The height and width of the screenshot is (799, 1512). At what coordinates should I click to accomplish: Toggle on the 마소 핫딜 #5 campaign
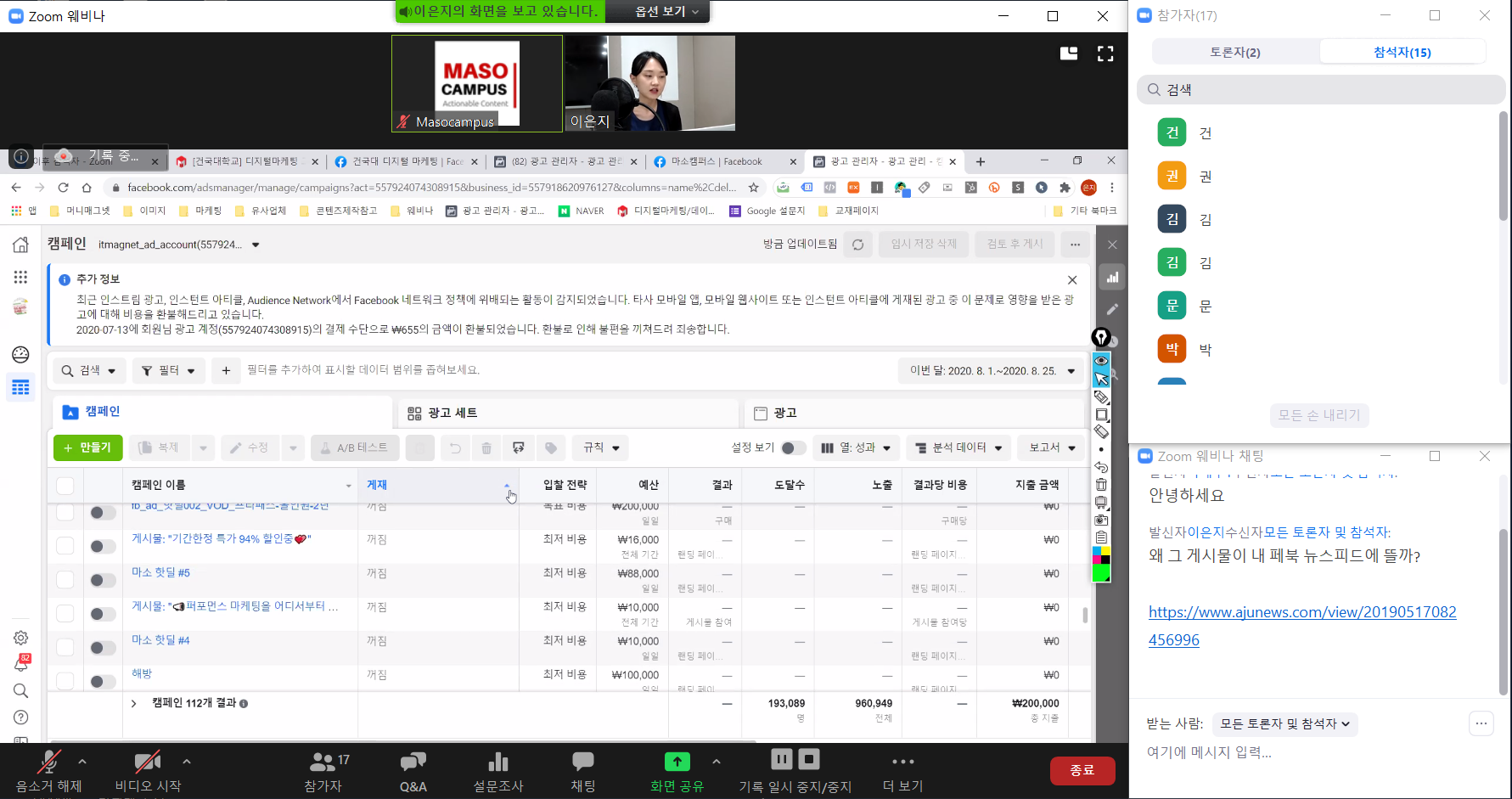pyautogui.click(x=103, y=581)
